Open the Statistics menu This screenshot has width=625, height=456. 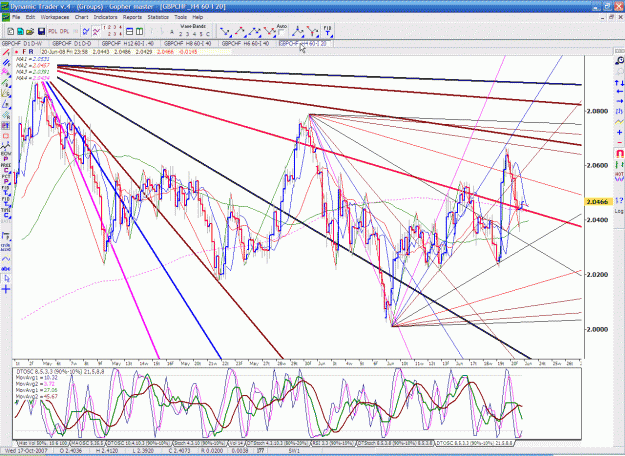pos(158,17)
